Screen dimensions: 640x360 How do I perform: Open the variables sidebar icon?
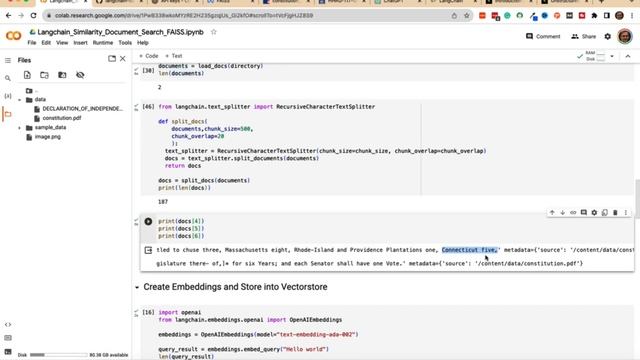(x=8, y=96)
